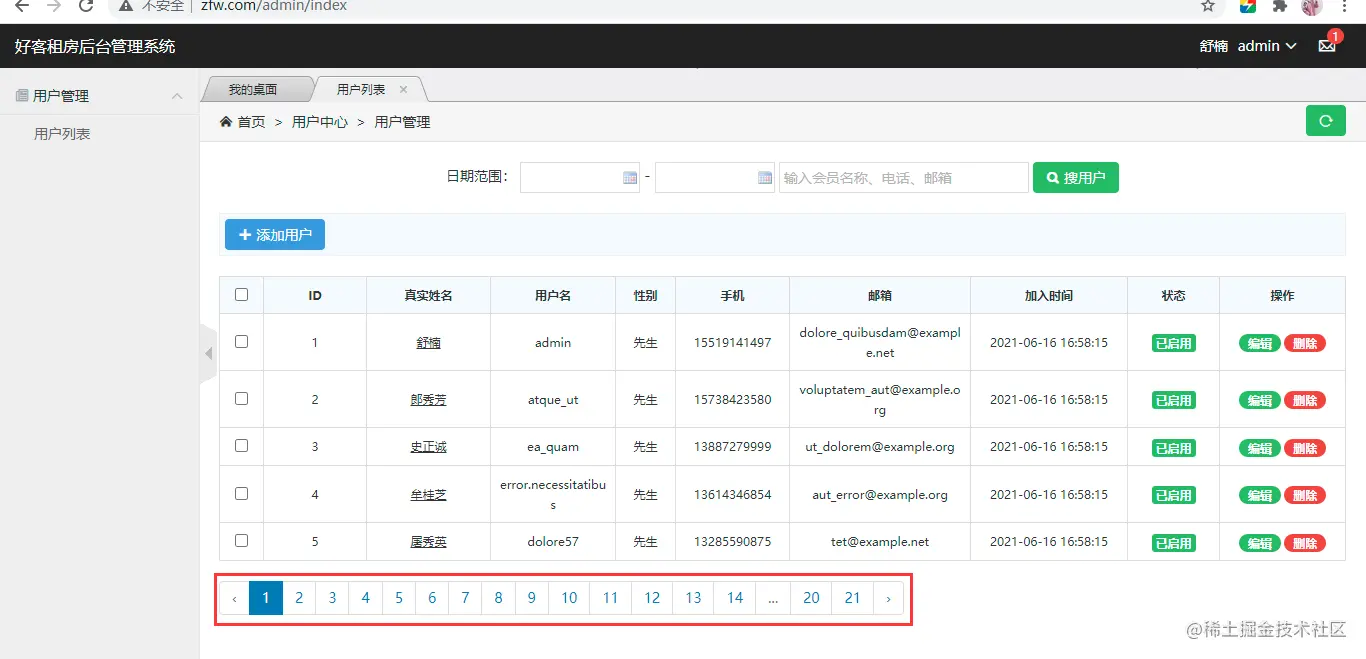Go to page 5 in the pagination
Screen dimensions: 1366x659
coord(398,598)
